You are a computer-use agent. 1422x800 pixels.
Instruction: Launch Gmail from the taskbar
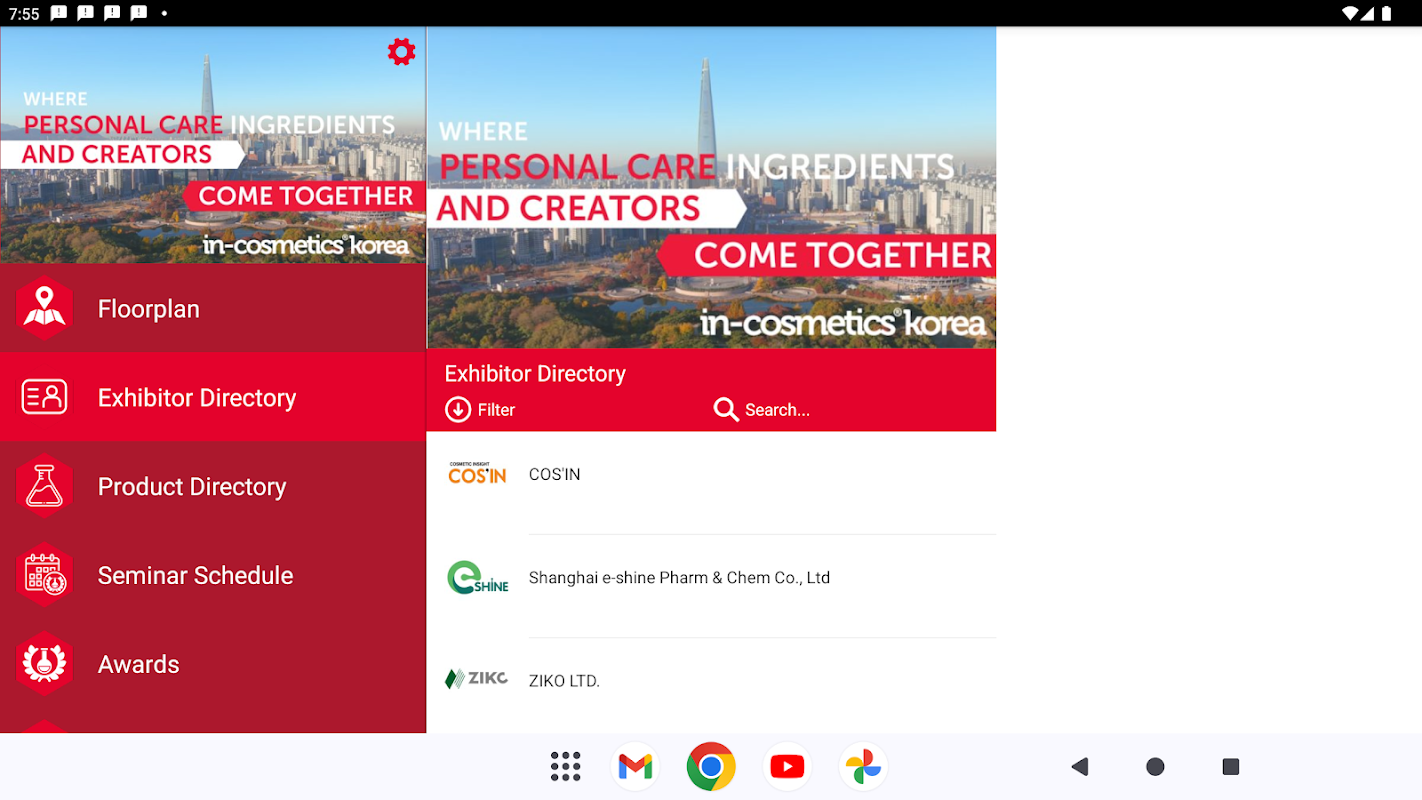[x=635, y=766]
